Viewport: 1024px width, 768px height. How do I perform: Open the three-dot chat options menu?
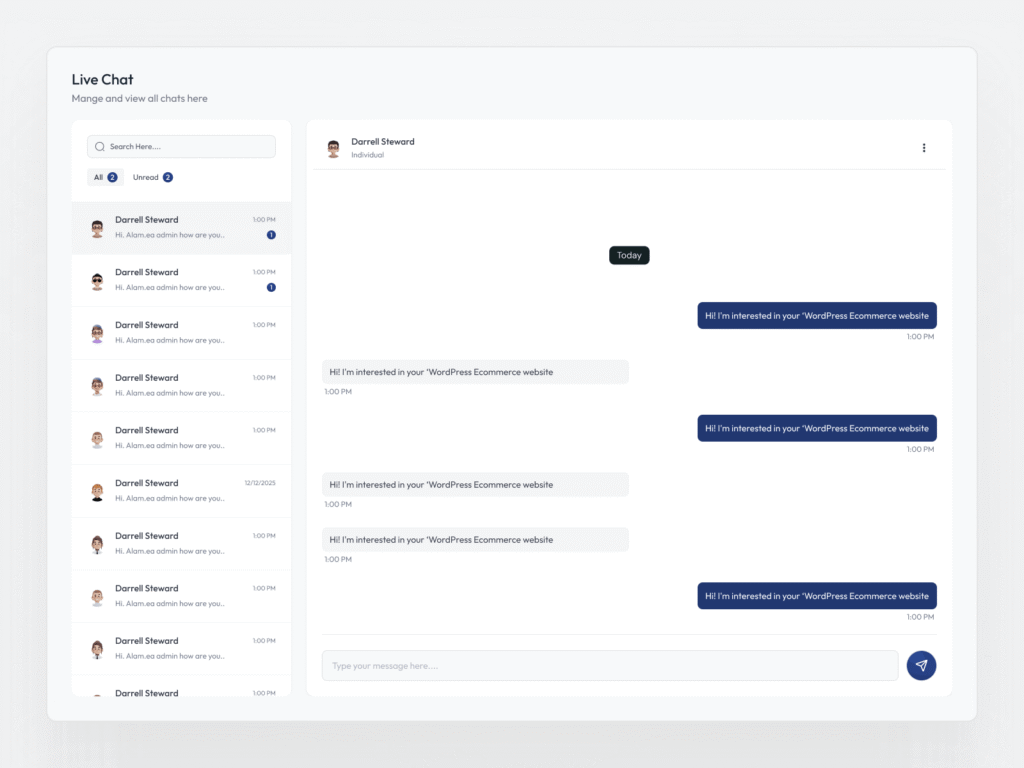pyautogui.click(x=923, y=148)
